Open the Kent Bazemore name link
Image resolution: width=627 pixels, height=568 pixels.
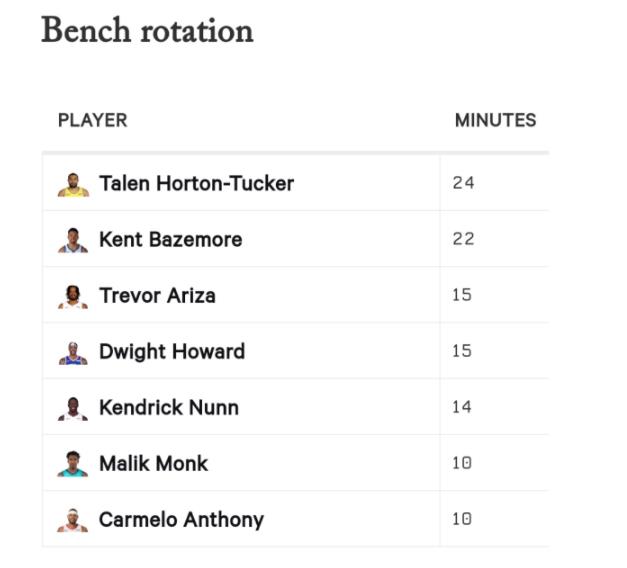(x=170, y=240)
